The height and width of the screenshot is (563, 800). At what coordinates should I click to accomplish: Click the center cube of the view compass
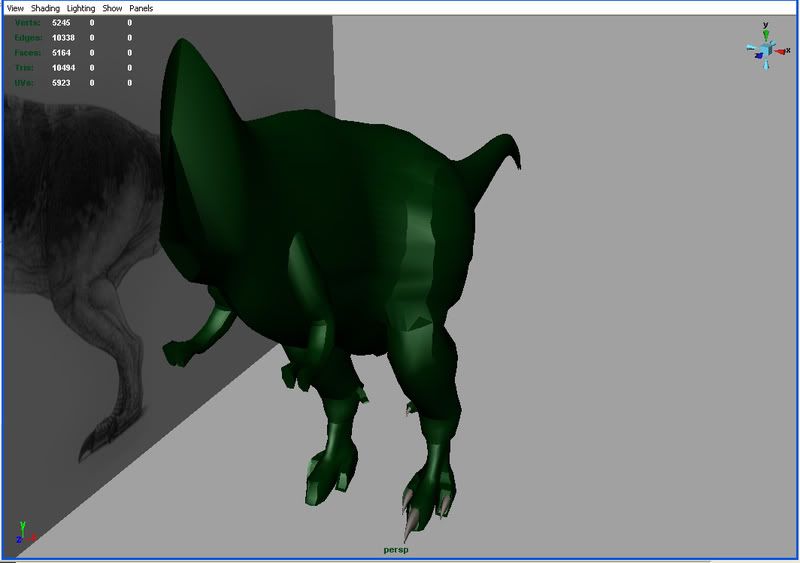pos(765,48)
